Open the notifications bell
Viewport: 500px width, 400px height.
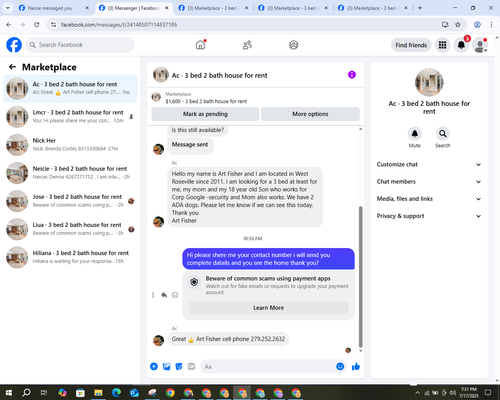(x=461, y=45)
